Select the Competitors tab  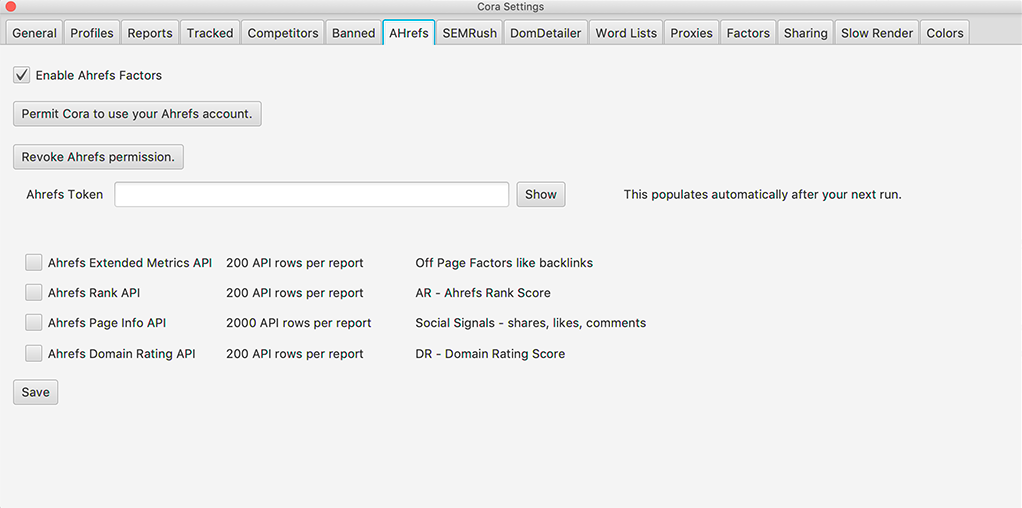[283, 33]
